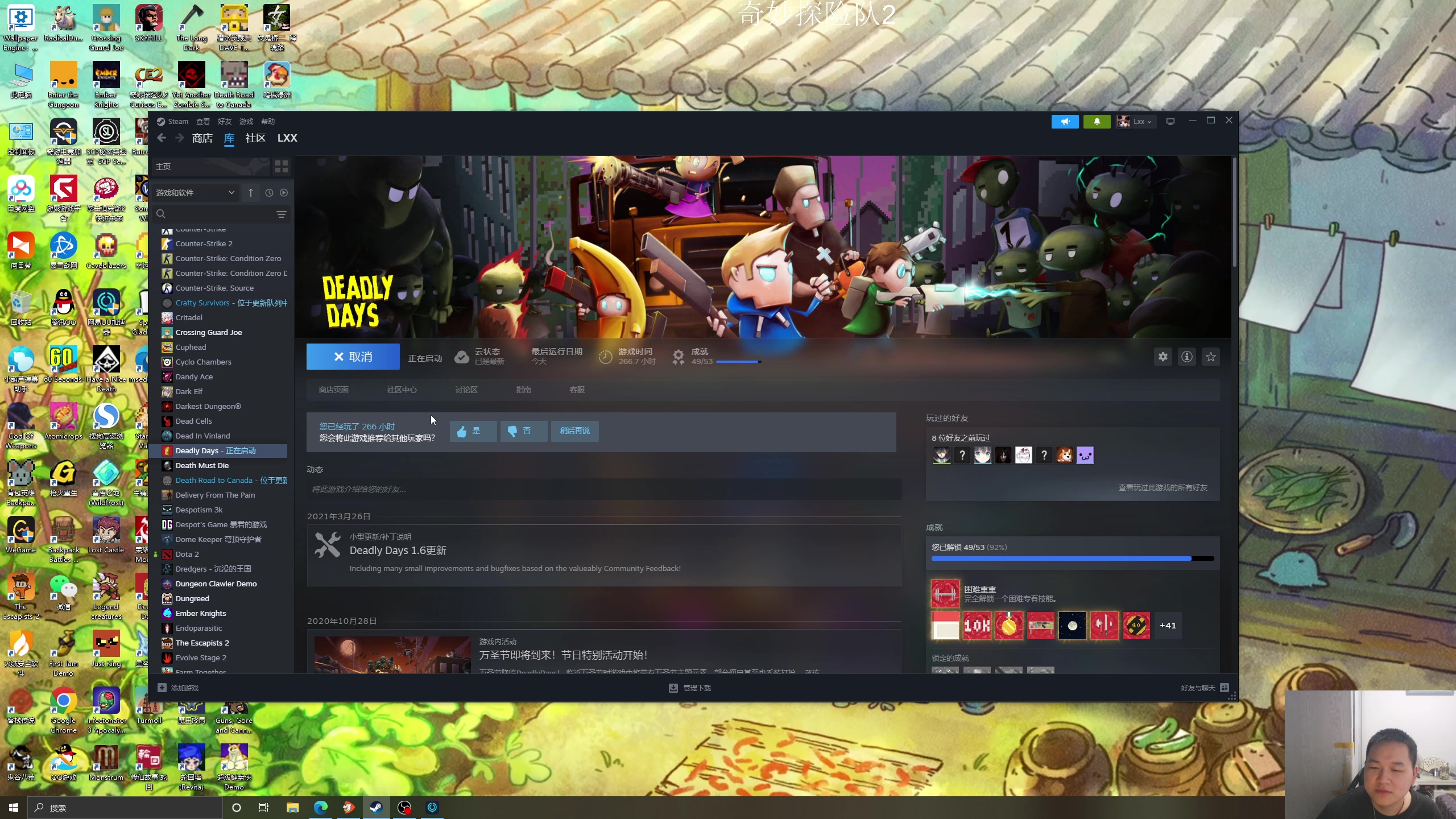Image resolution: width=1456 pixels, height=819 pixels.
Task: Open File Explorer from the taskbar
Action: pyautogui.click(x=292, y=808)
